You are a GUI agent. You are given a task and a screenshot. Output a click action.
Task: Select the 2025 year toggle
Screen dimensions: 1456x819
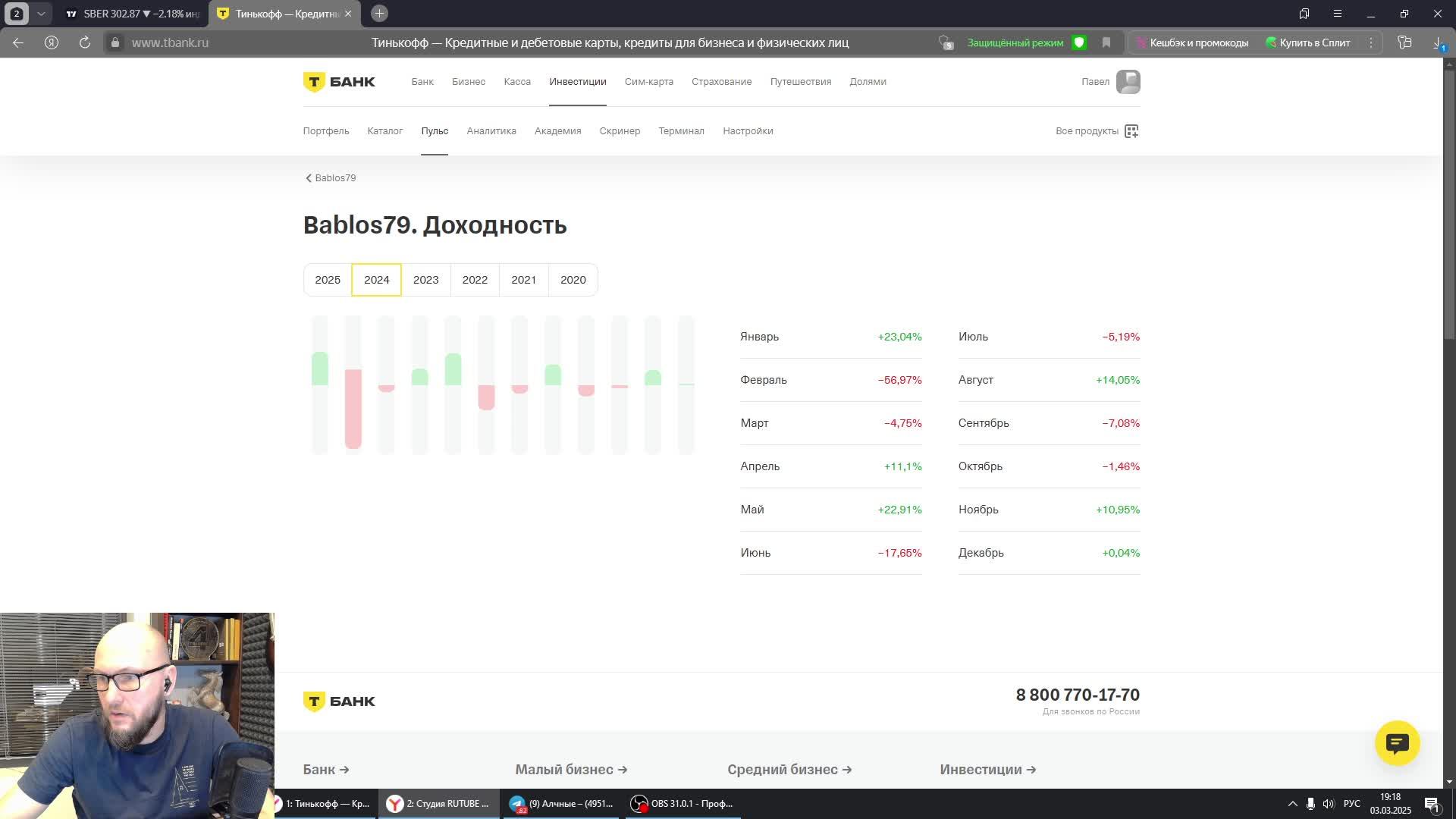pyautogui.click(x=328, y=280)
